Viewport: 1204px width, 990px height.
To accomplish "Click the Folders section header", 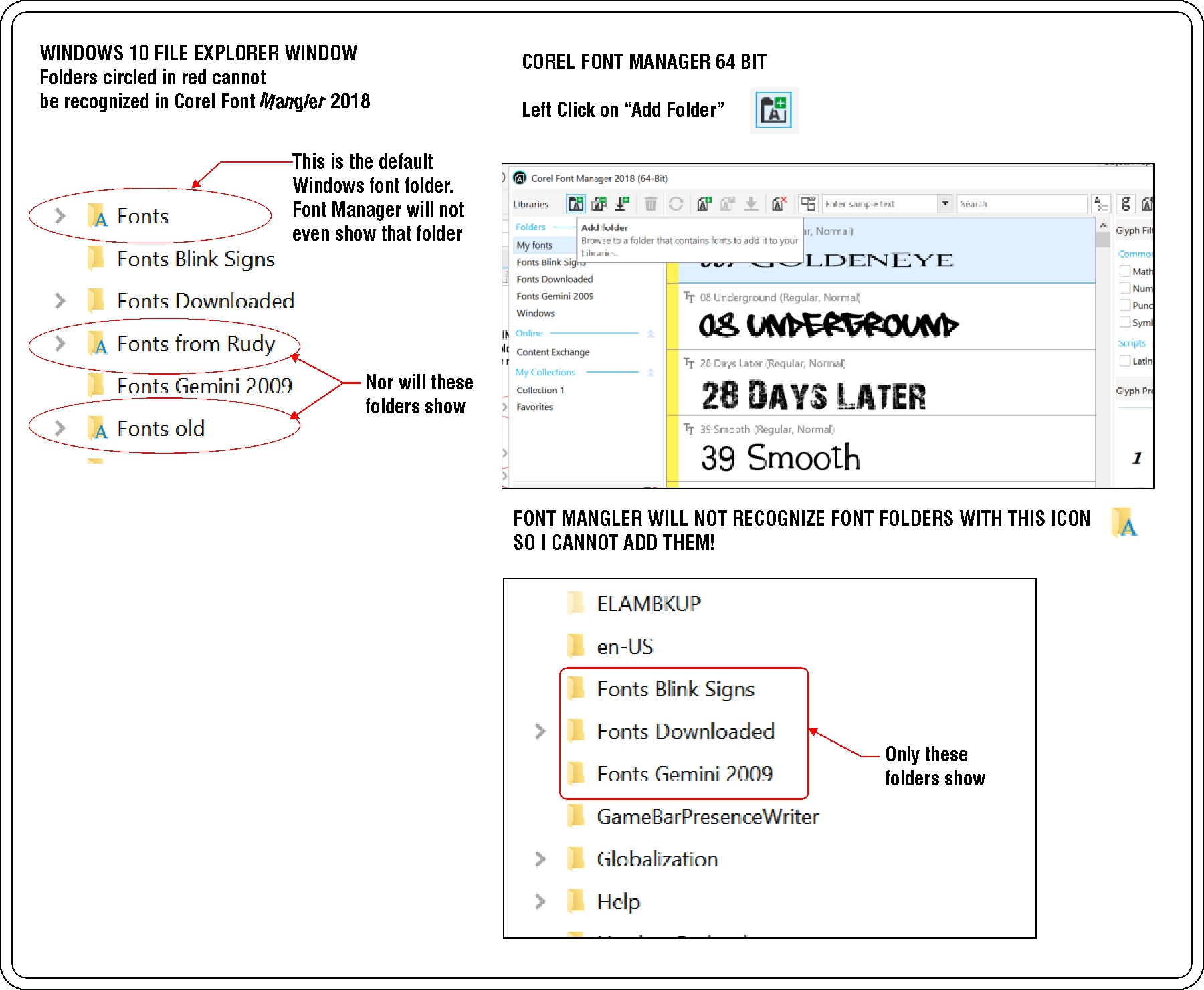I will tap(530, 227).
